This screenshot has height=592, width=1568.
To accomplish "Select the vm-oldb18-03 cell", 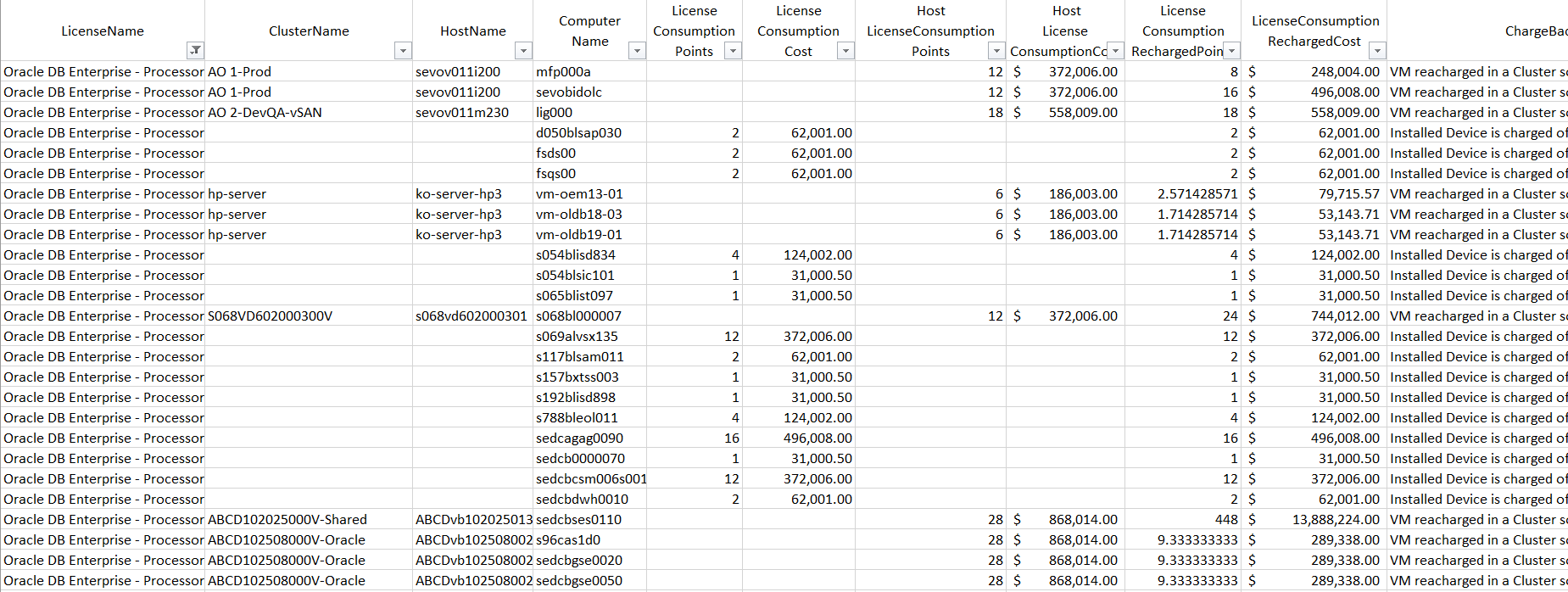I will coord(589,215).
